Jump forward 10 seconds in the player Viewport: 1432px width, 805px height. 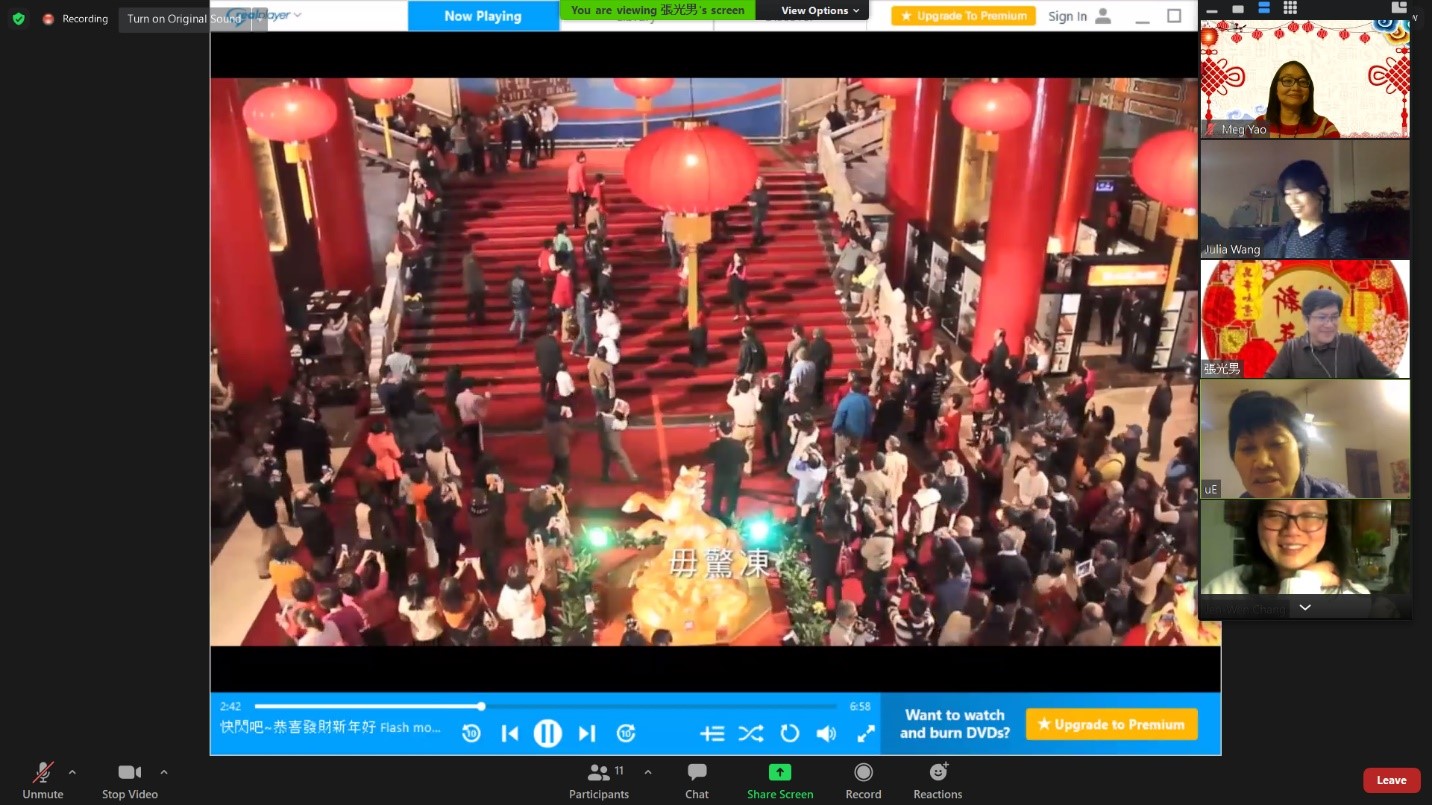[x=626, y=733]
